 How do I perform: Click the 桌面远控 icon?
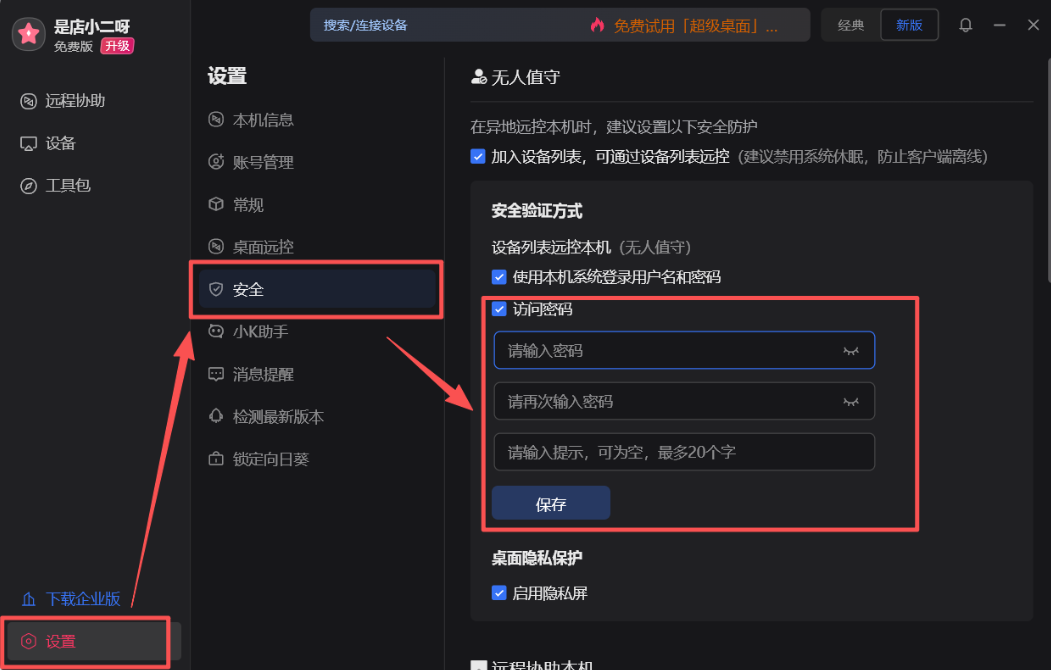pyautogui.click(x=216, y=247)
